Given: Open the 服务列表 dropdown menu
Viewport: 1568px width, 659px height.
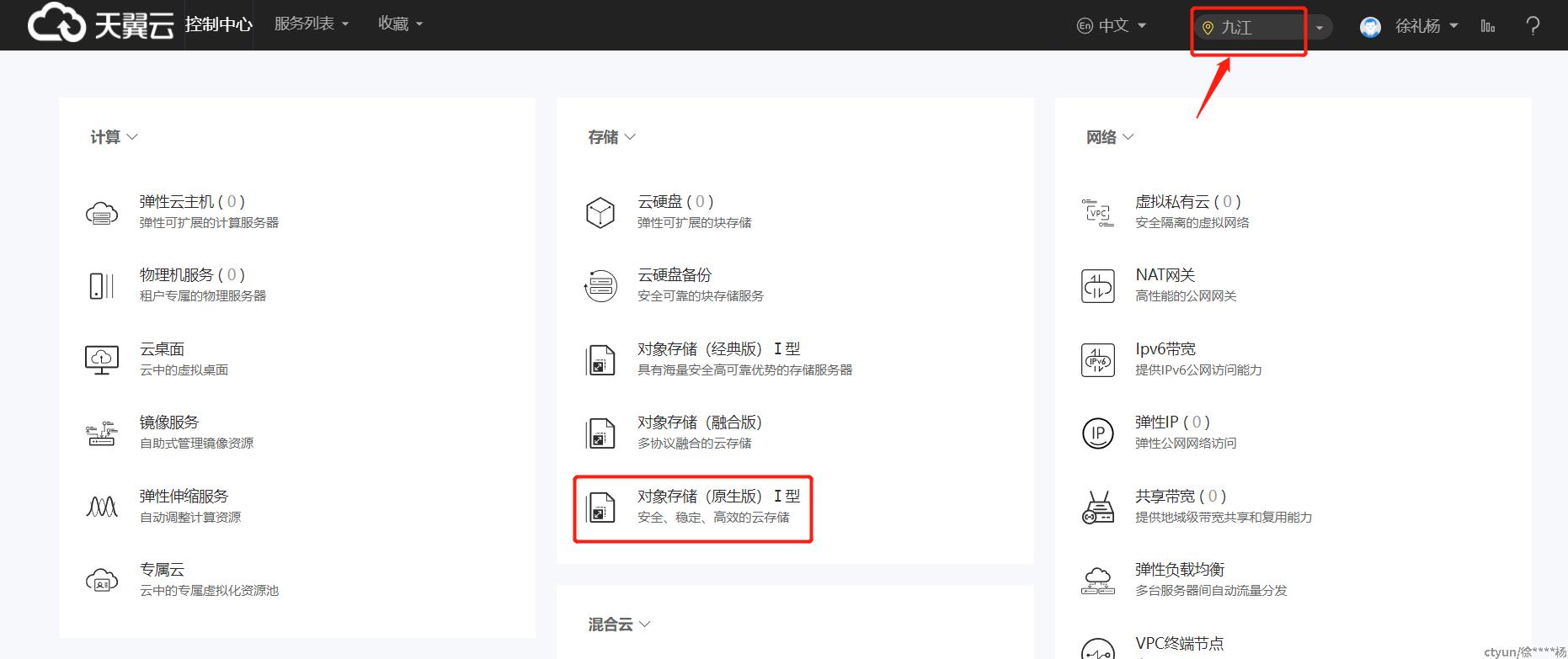Looking at the screenshot, I should 312,24.
